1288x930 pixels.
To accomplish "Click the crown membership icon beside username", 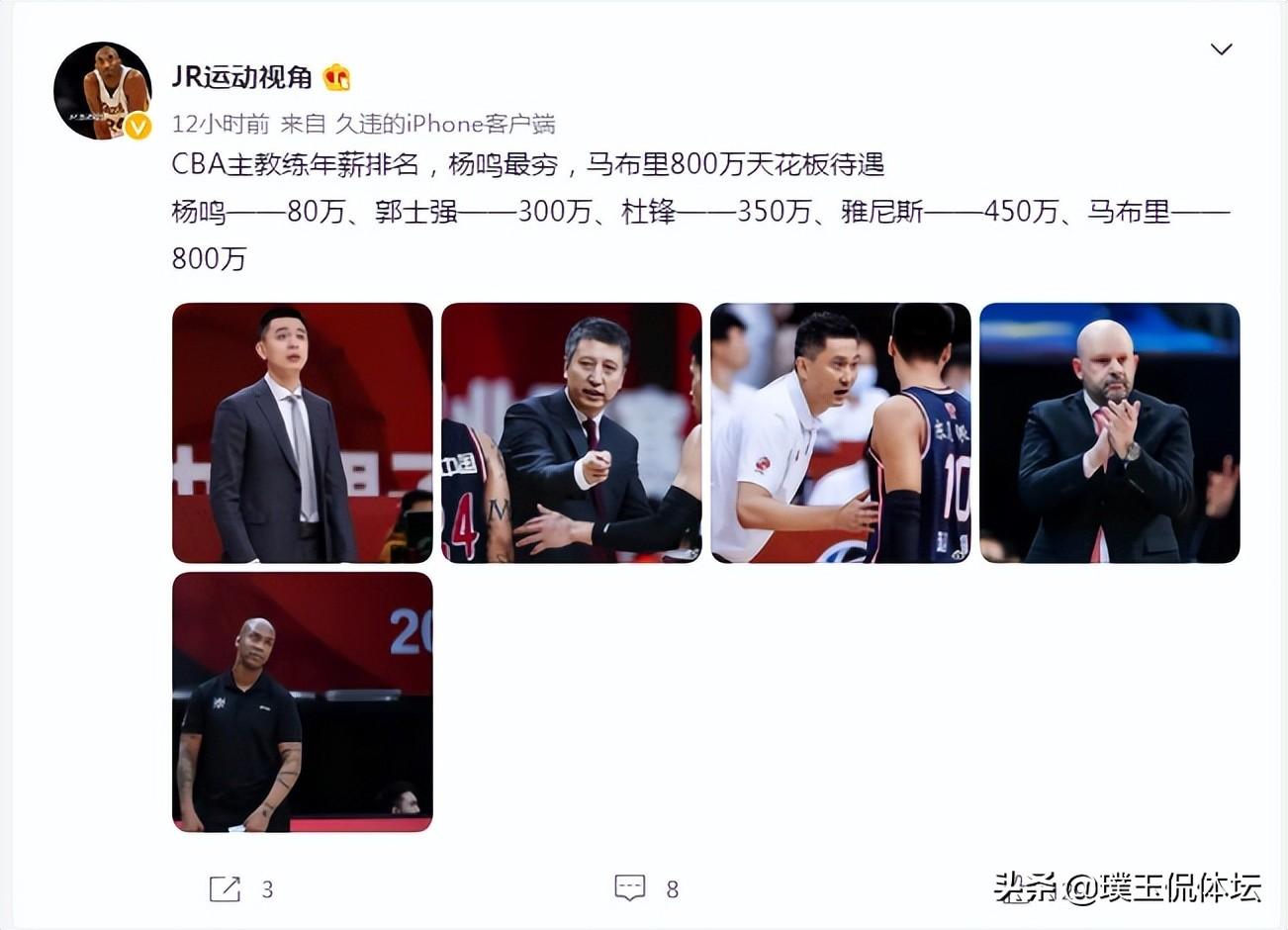I will pos(337,77).
